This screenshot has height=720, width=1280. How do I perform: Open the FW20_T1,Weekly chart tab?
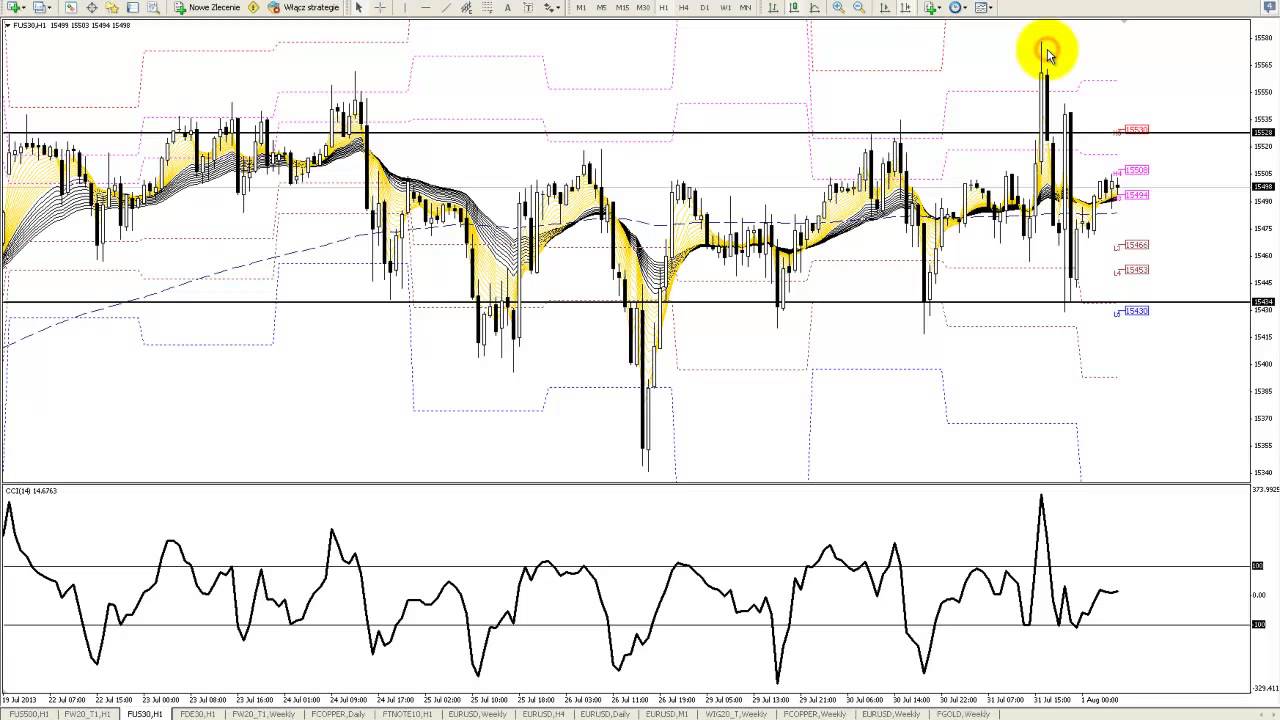263,714
